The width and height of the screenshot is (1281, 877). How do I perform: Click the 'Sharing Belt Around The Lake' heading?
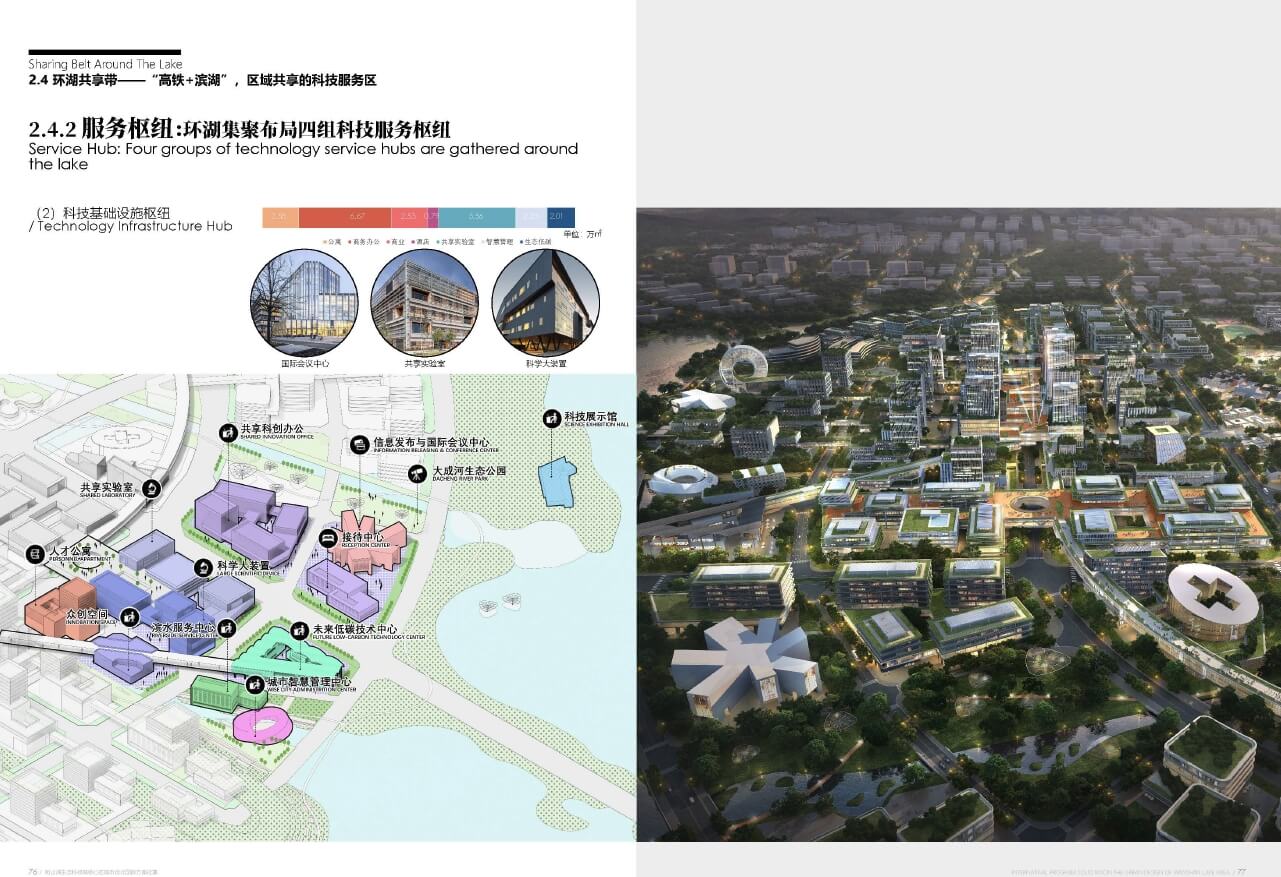click(x=106, y=64)
